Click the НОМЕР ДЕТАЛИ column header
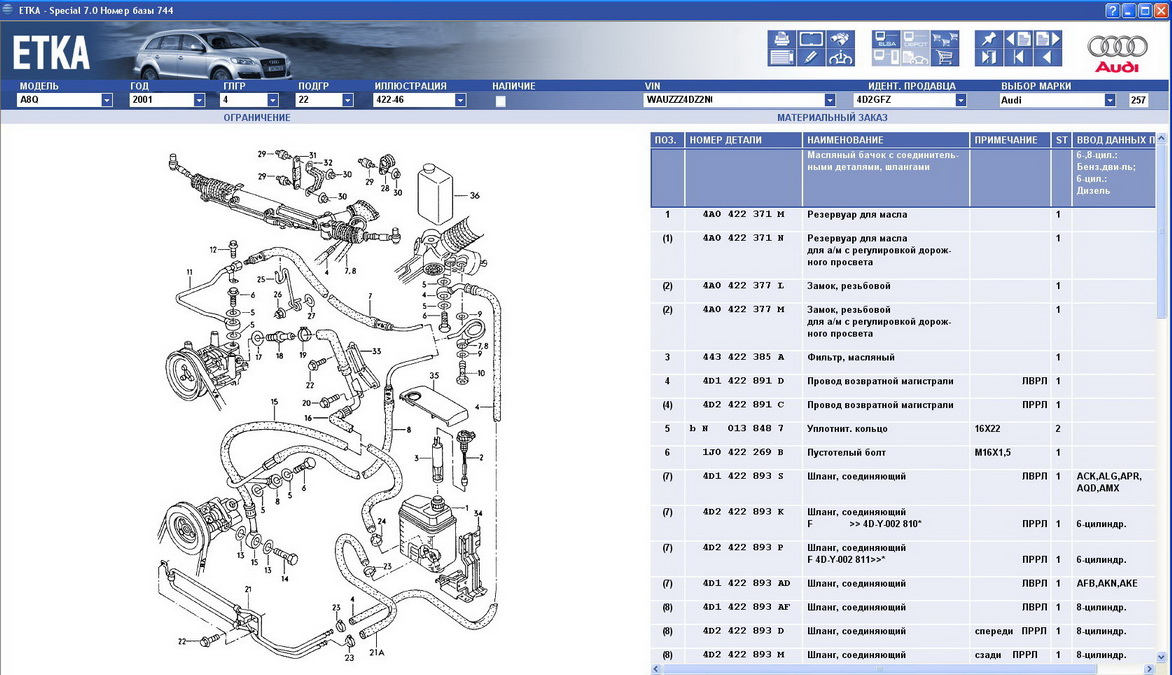This screenshot has height=675, width=1172. pos(725,140)
